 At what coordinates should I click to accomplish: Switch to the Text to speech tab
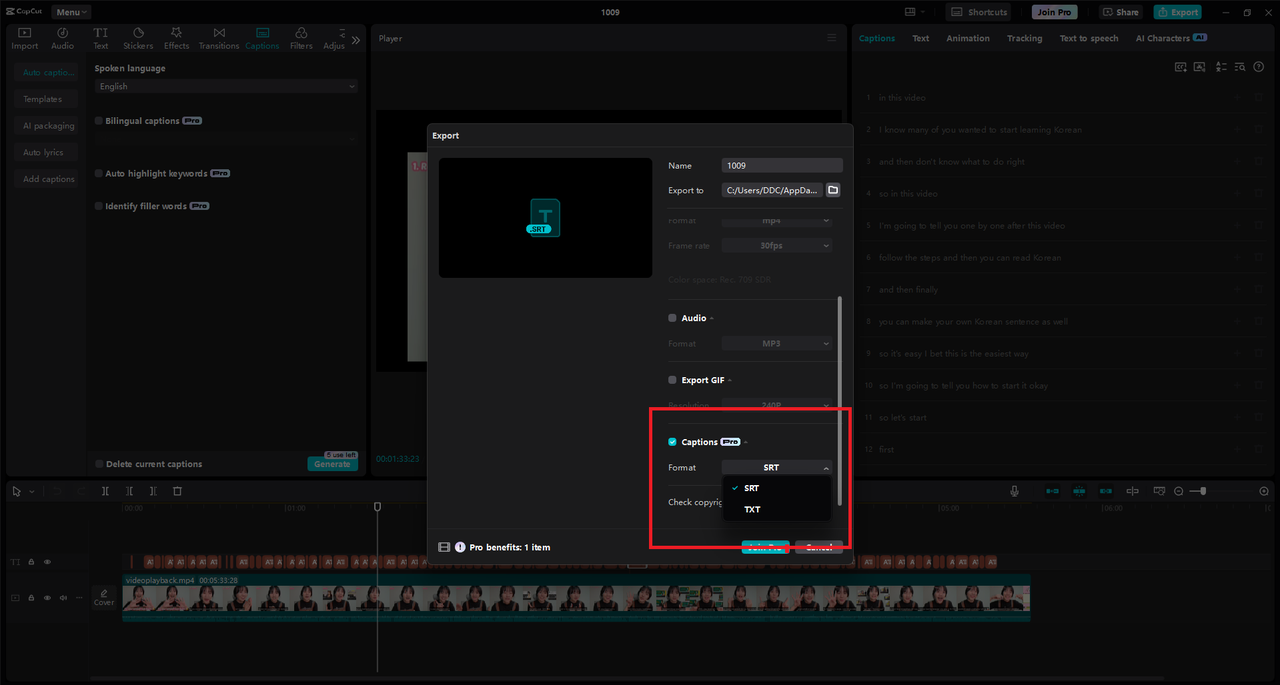[x=1089, y=38]
